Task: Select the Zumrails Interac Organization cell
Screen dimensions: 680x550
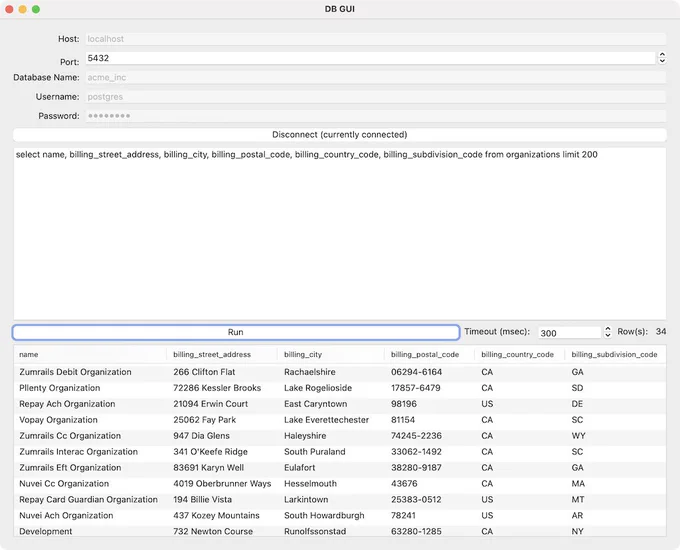Action: click(78, 452)
